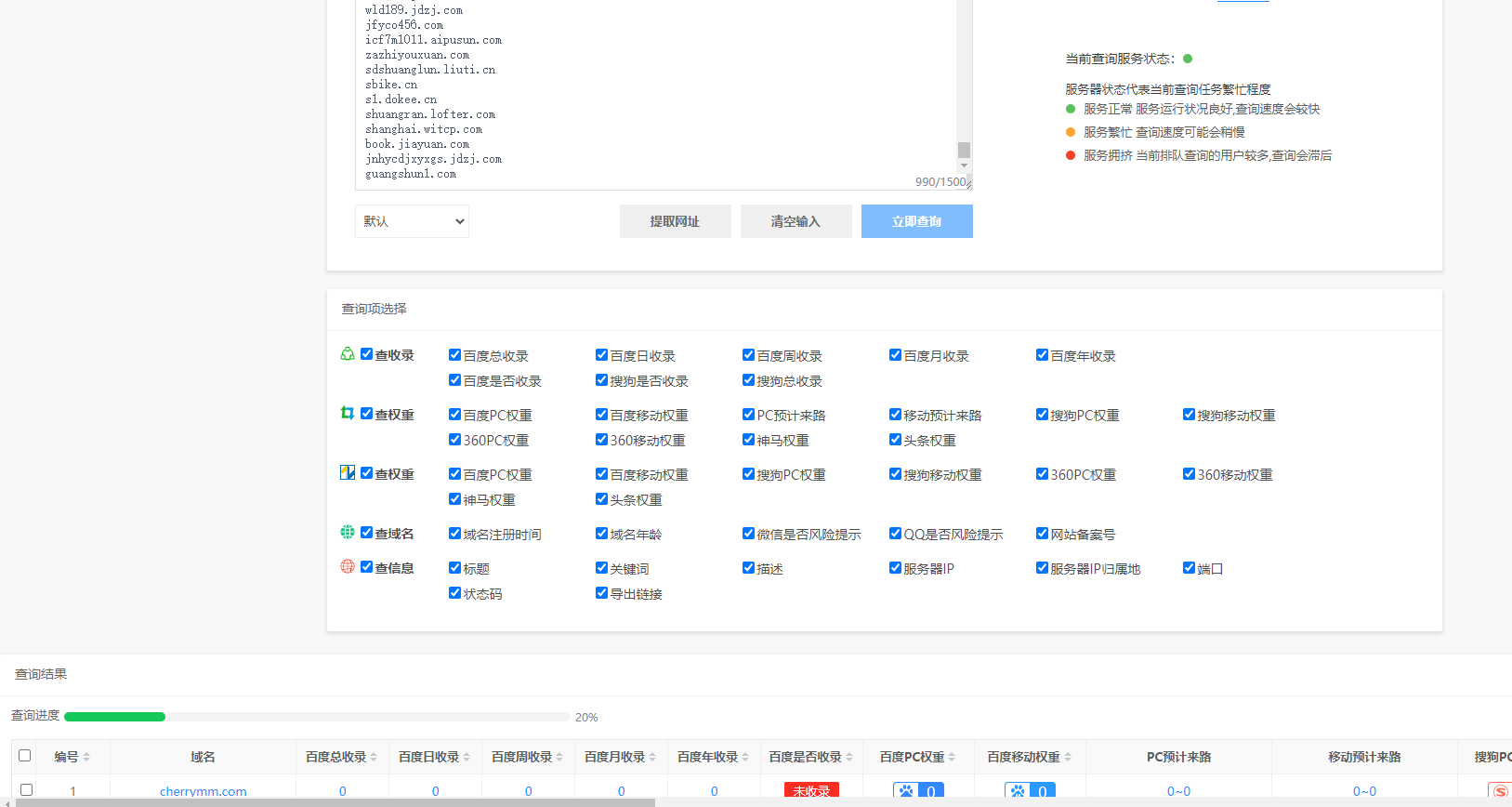The image size is (1512, 807).
Task: Click the 查询进度 progress bar
Action: [317, 717]
